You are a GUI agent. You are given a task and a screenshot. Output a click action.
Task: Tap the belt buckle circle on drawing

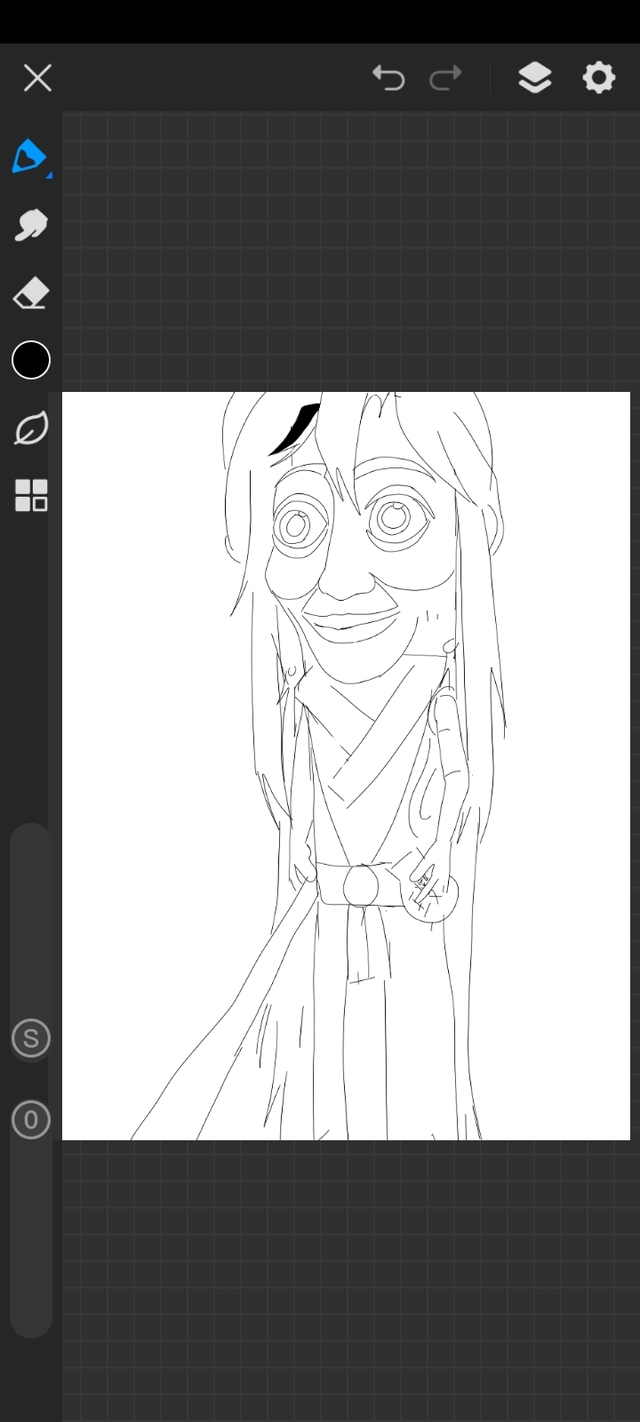click(361, 885)
